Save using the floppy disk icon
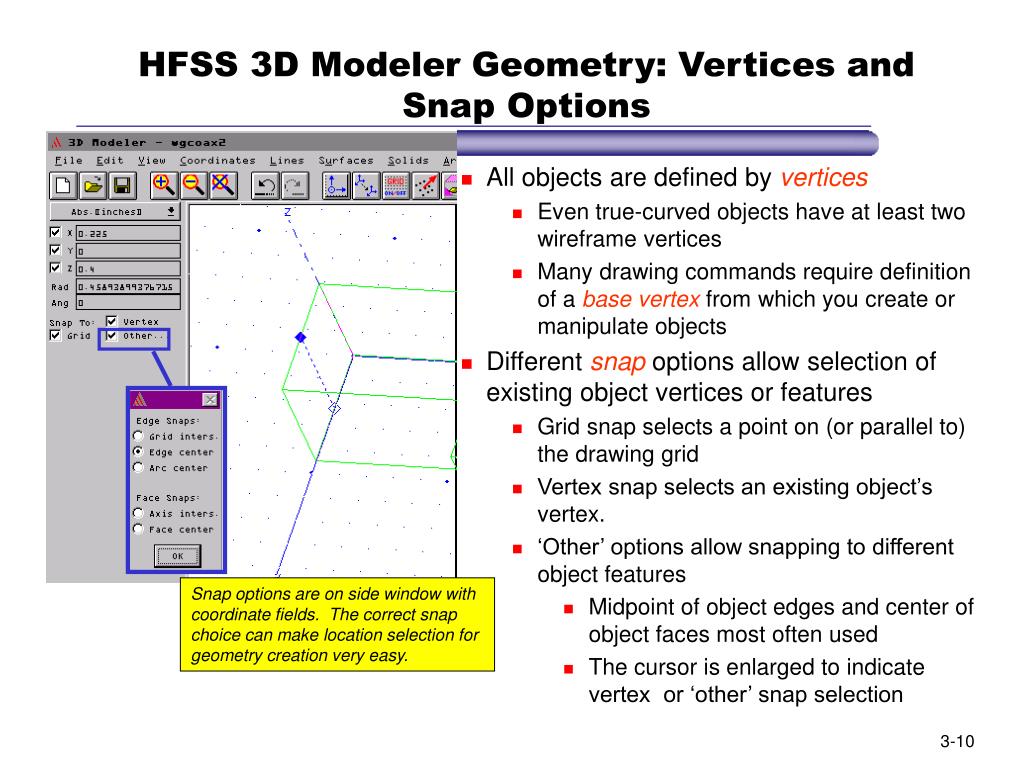The width and height of the screenshot is (1024, 768). (122, 186)
